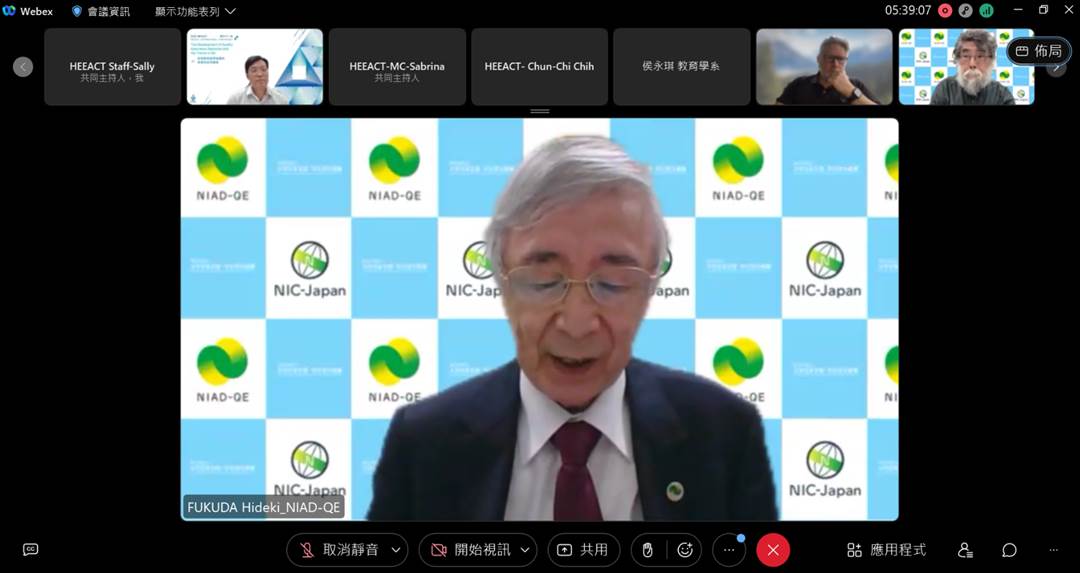Open the emoji reactions icon
Viewport: 1080px width, 573px height.
[685, 550]
